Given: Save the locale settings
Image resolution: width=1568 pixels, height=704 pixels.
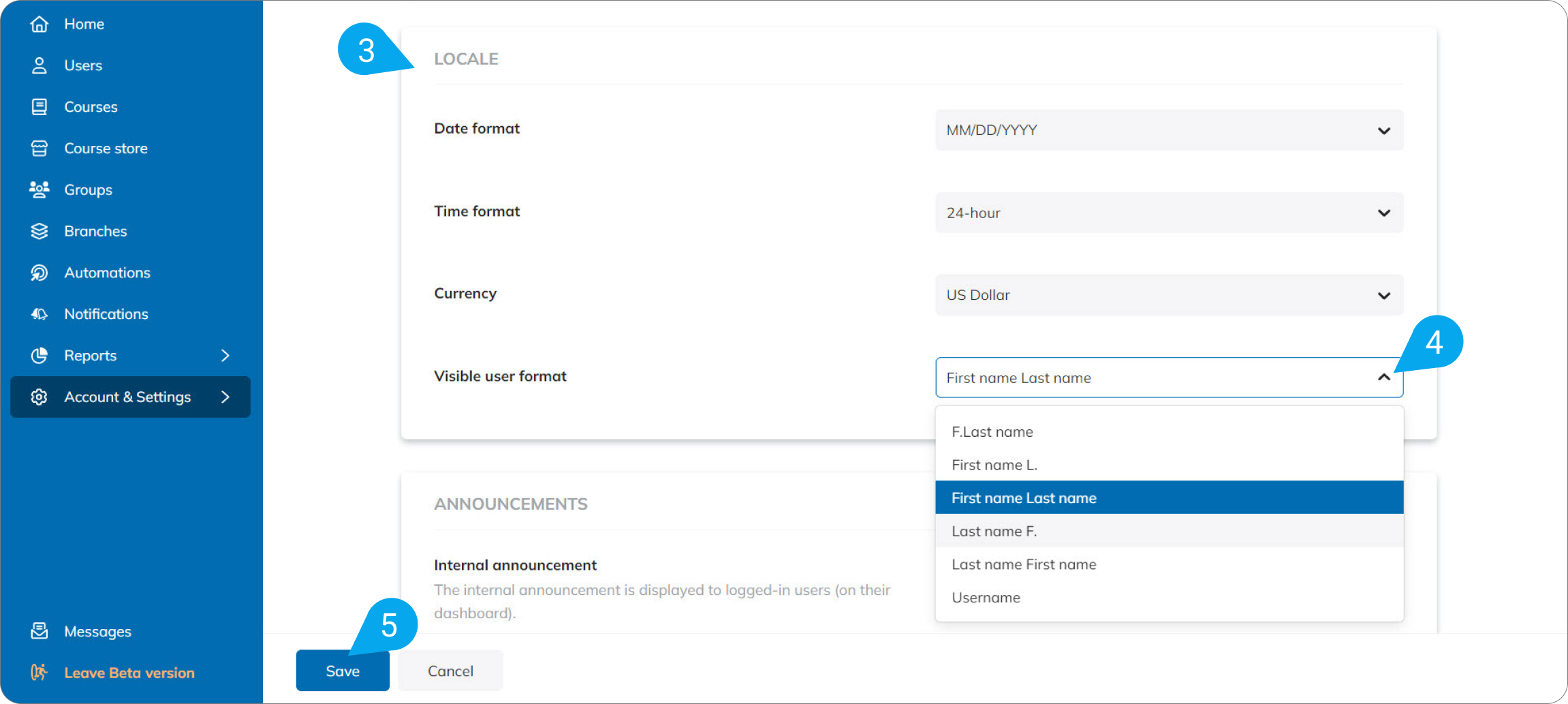Looking at the screenshot, I should tap(342, 670).
